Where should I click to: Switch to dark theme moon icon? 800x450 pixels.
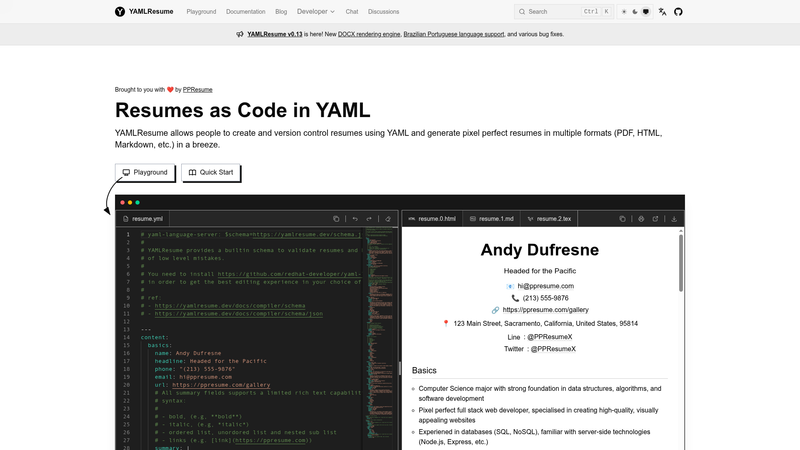coord(635,12)
